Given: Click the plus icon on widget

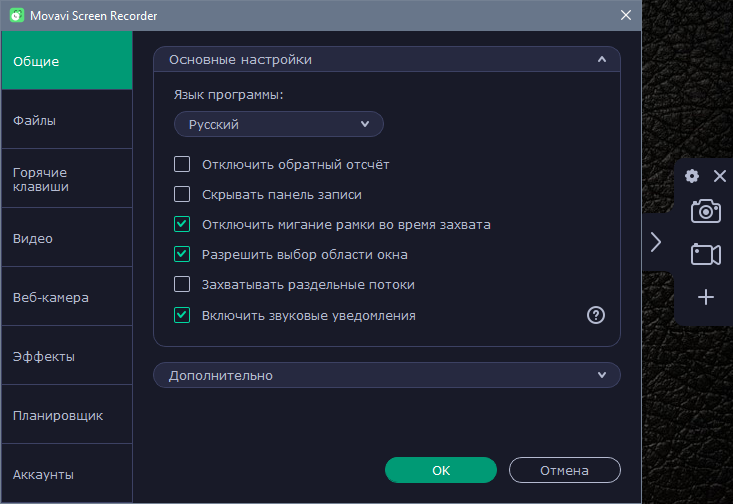Looking at the screenshot, I should tap(705, 297).
